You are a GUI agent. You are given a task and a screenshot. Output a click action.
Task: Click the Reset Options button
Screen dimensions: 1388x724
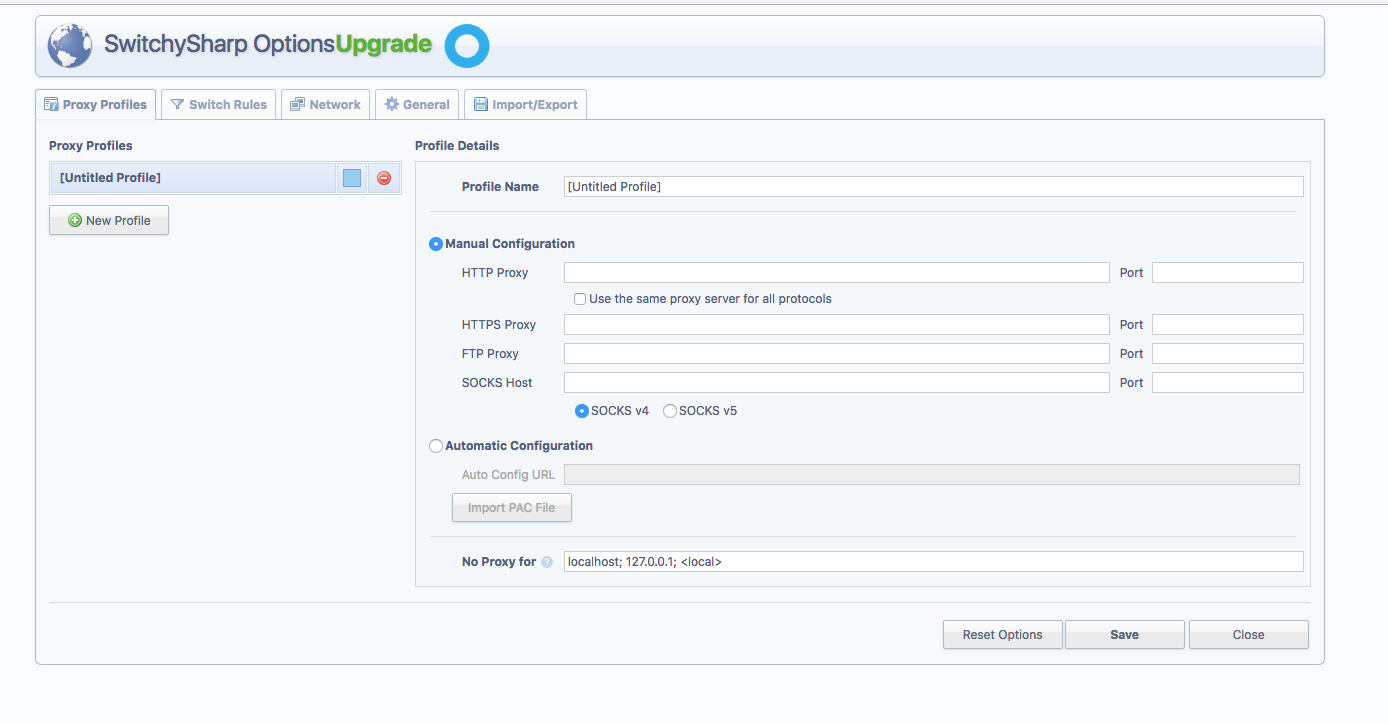(1002, 634)
